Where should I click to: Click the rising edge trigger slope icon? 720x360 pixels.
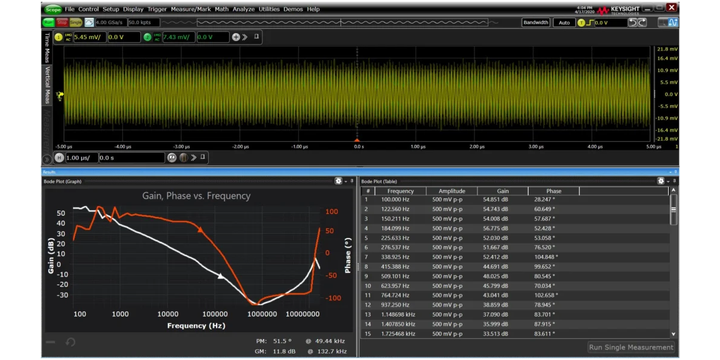click(590, 22)
